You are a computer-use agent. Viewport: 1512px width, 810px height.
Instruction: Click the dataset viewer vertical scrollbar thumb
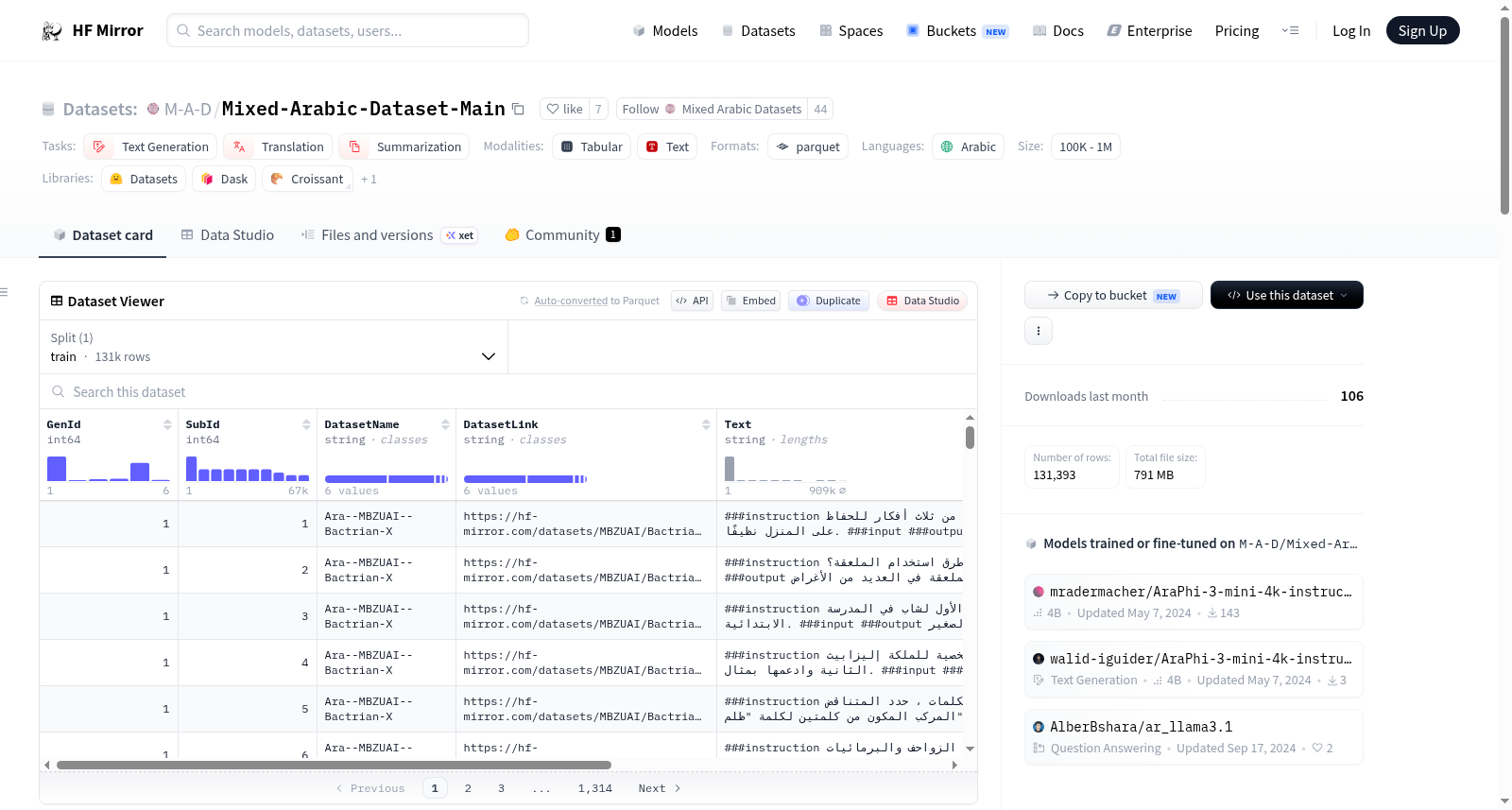[970, 438]
